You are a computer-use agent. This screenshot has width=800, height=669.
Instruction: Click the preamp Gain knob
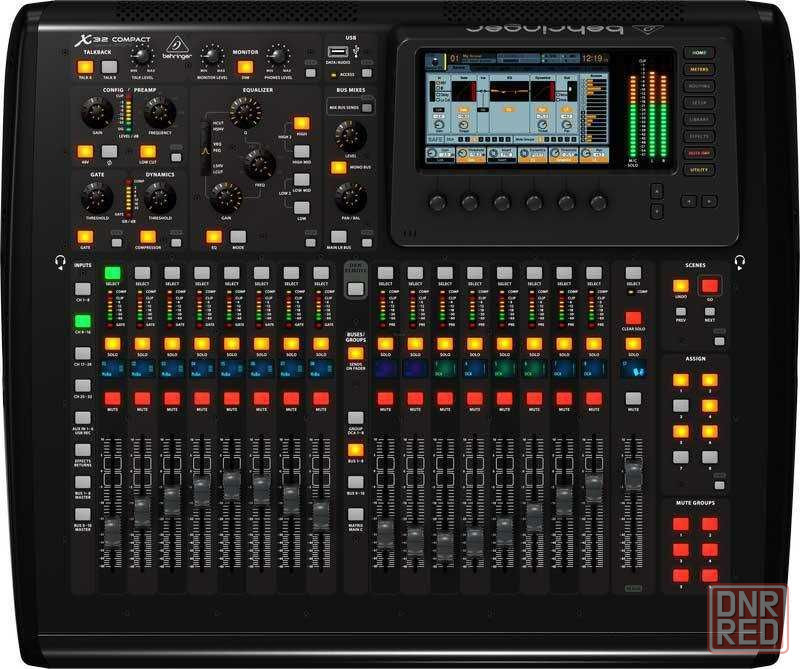click(x=97, y=112)
